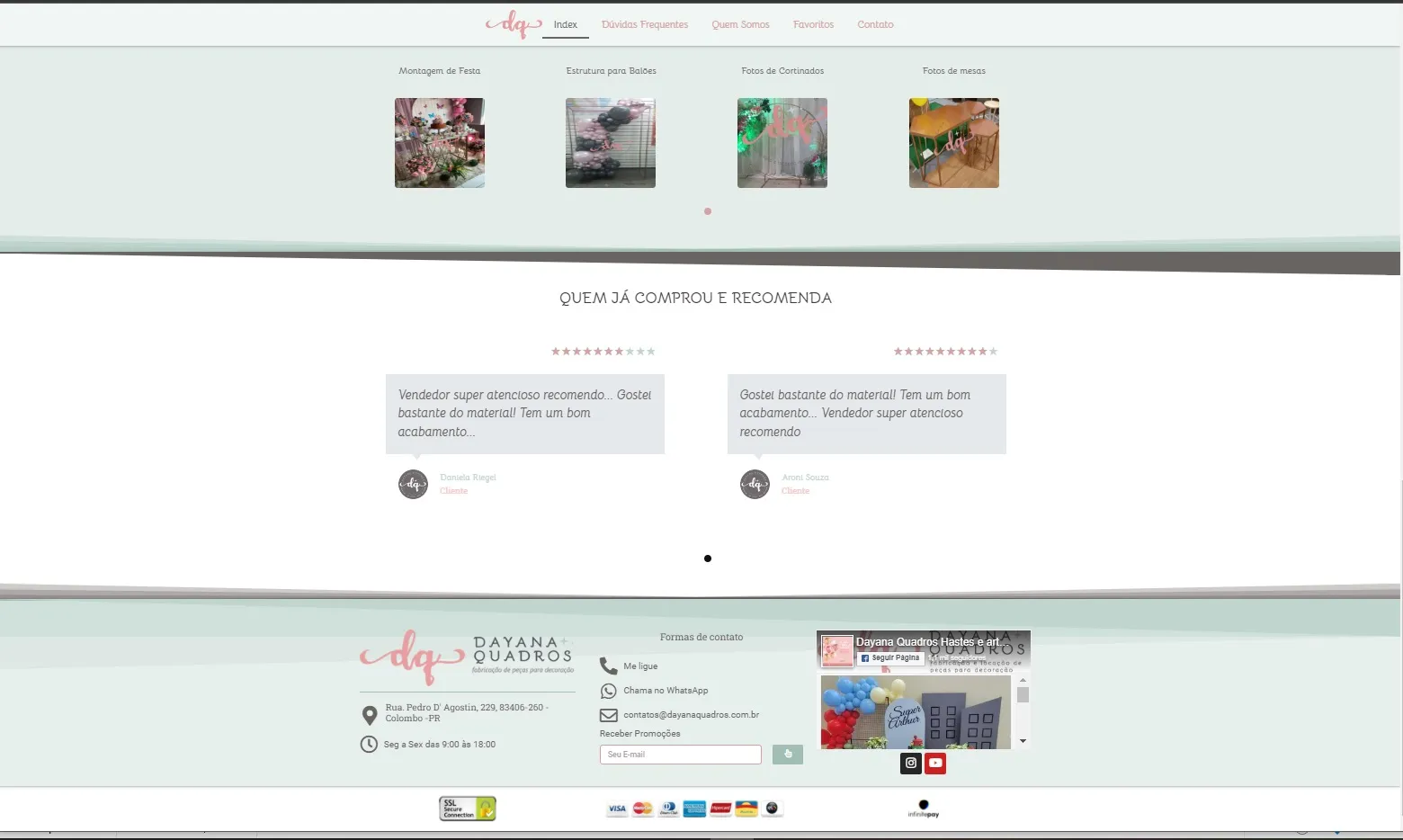Open the Fotos de mesas thumbnail
The width and height of the screenshot is (1403, 840).
pos(953,143)
